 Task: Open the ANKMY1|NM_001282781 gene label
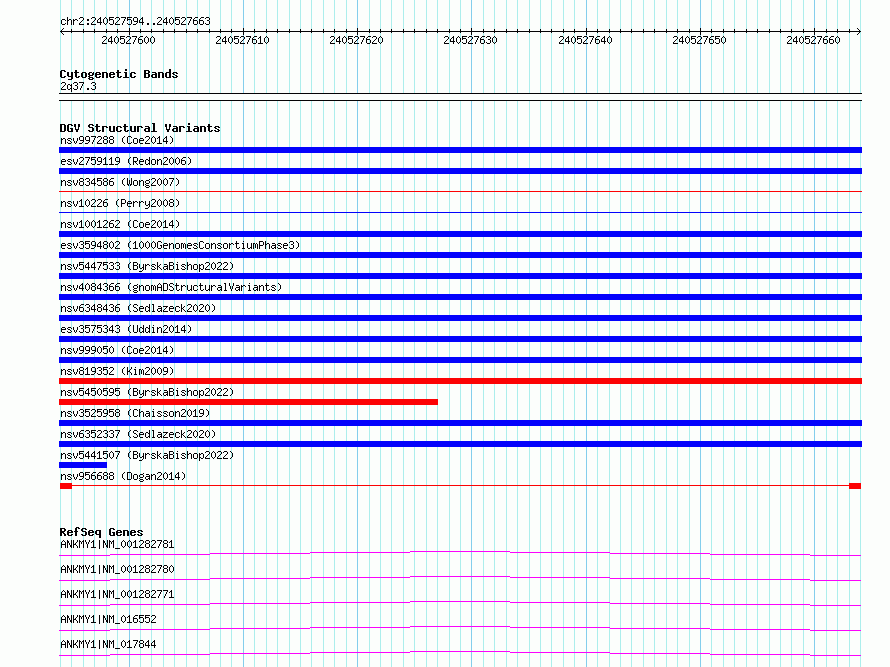click(x=117, y=545)
